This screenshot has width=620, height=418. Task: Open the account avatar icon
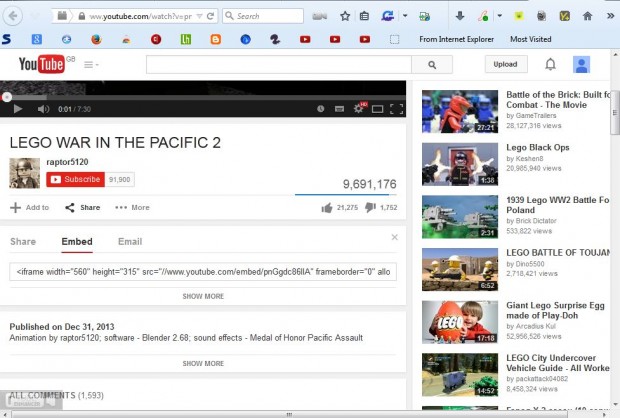coord(581,64)
